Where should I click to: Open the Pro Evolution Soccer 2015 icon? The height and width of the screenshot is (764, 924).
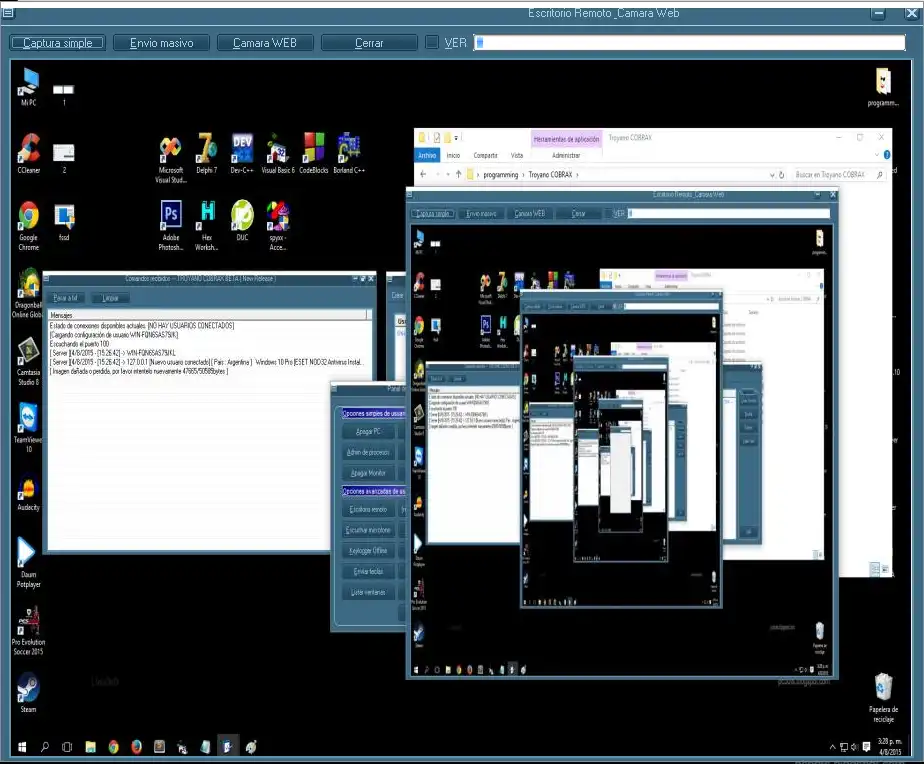pos(28,630)
